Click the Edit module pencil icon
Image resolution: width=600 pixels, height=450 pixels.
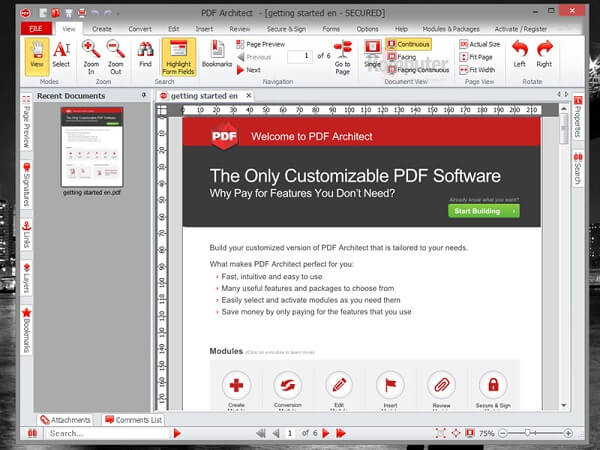[339, 385]
